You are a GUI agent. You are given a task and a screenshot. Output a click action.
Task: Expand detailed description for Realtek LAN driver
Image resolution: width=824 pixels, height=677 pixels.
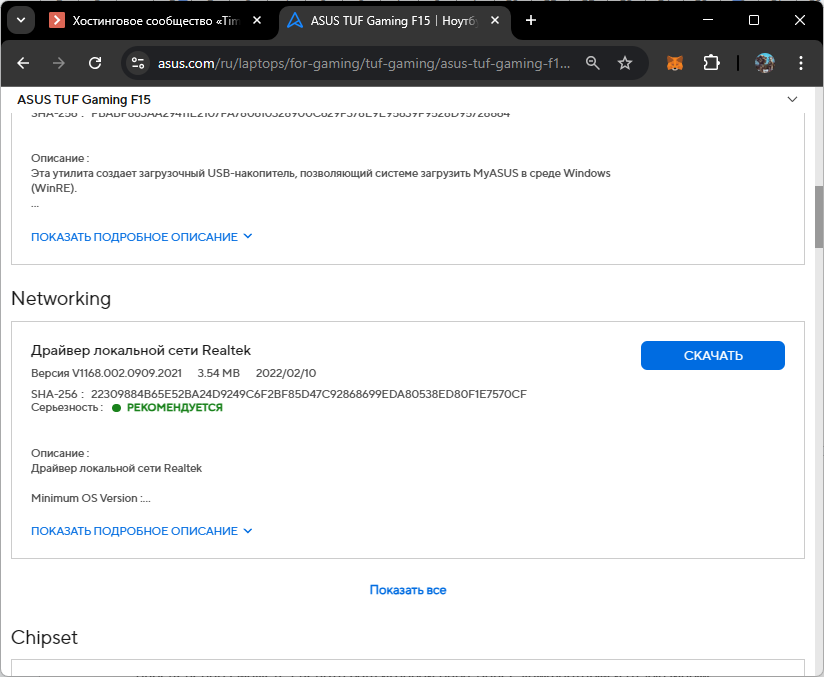point(142,531)
